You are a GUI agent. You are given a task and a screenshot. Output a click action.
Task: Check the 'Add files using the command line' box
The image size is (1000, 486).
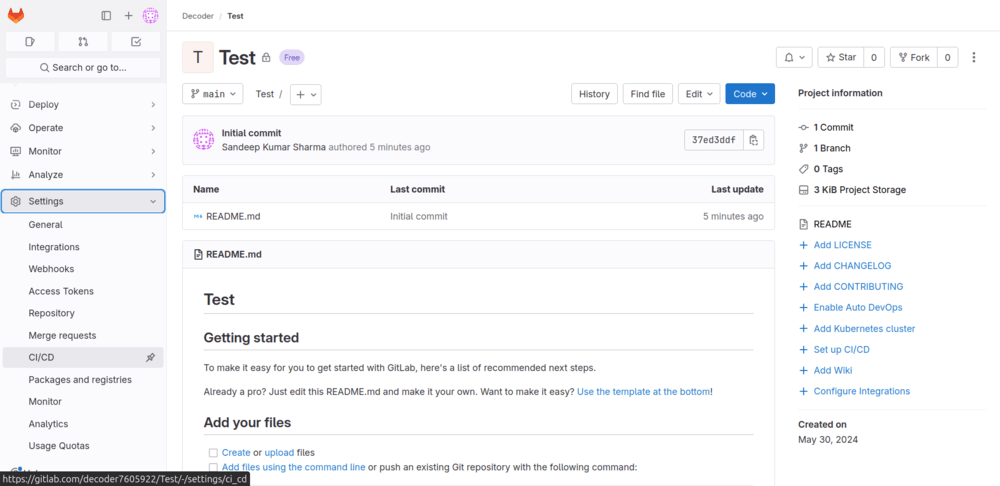point(213,467)
